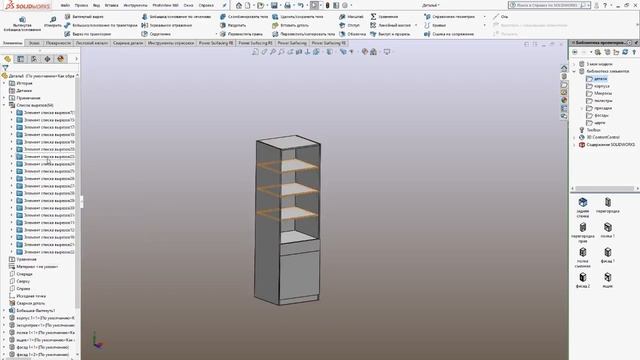Collapse the Библиотека элементов library node
Viewport: 640px width, 360px height.
tap(574, 71)
